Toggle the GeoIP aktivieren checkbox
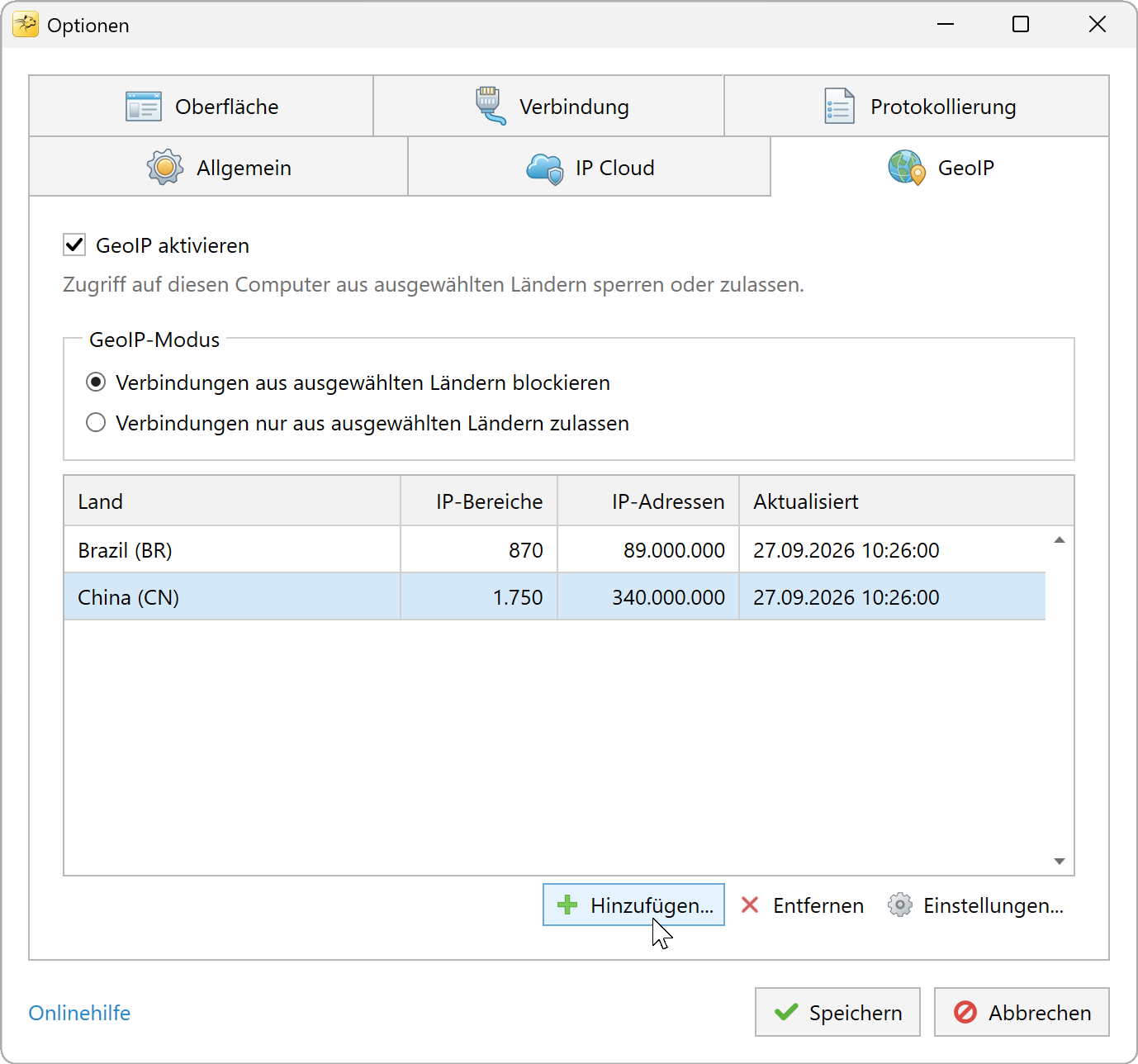Image resolution: width=1138 pixels, height=1064 pixels. [x=74, y=245]
